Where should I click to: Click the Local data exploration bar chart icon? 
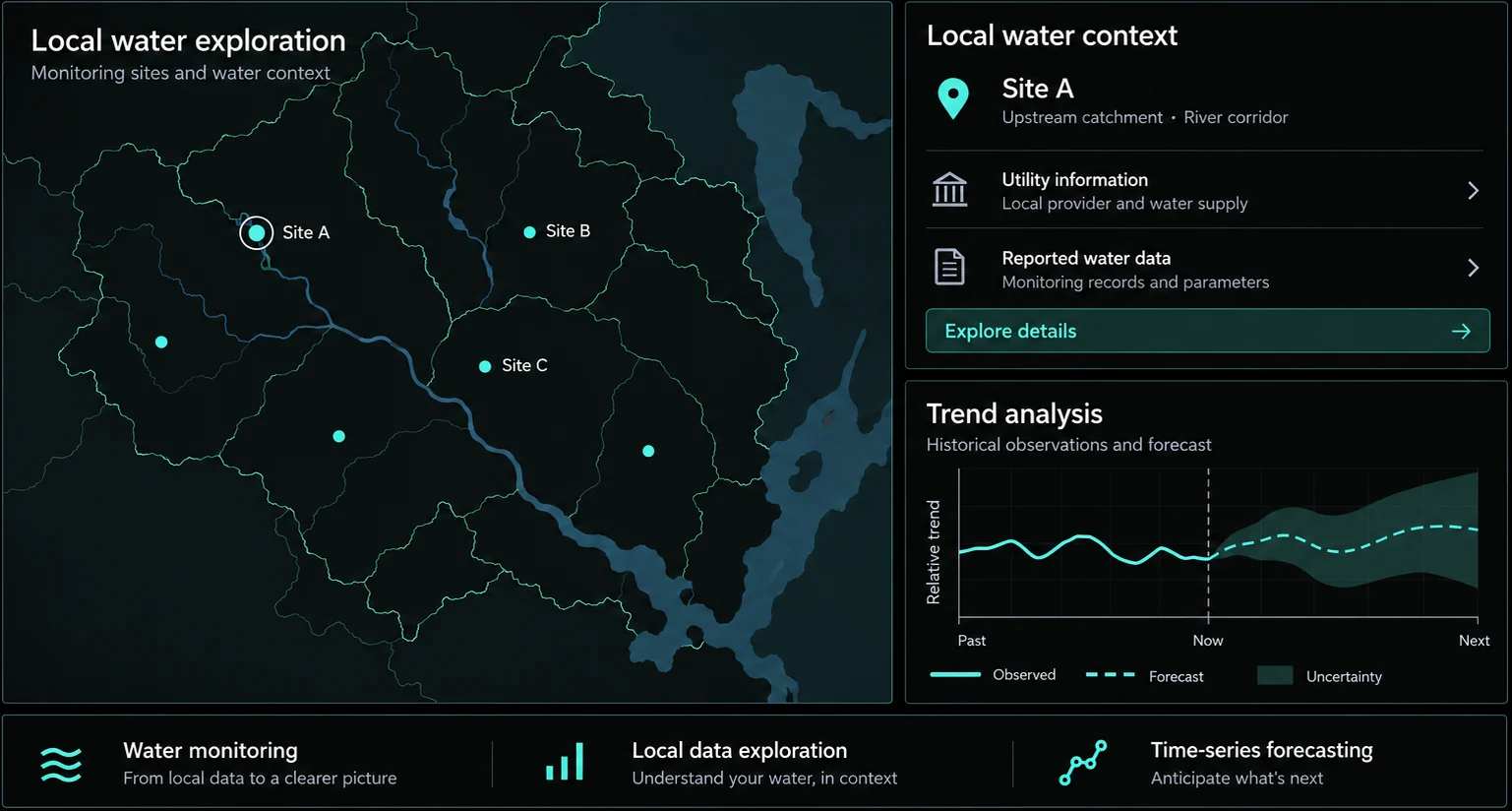click(x=565, y=763)
